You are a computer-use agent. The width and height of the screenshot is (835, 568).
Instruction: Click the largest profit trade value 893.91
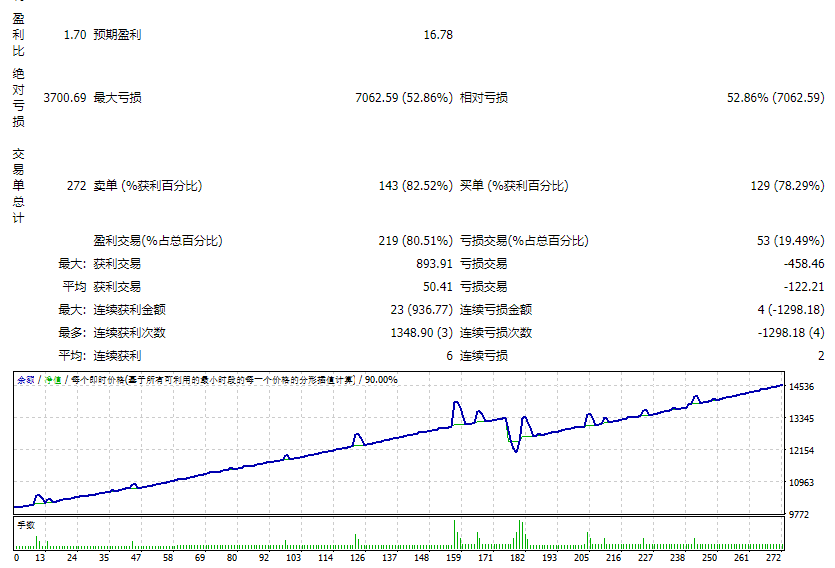[x=434, y=264]
